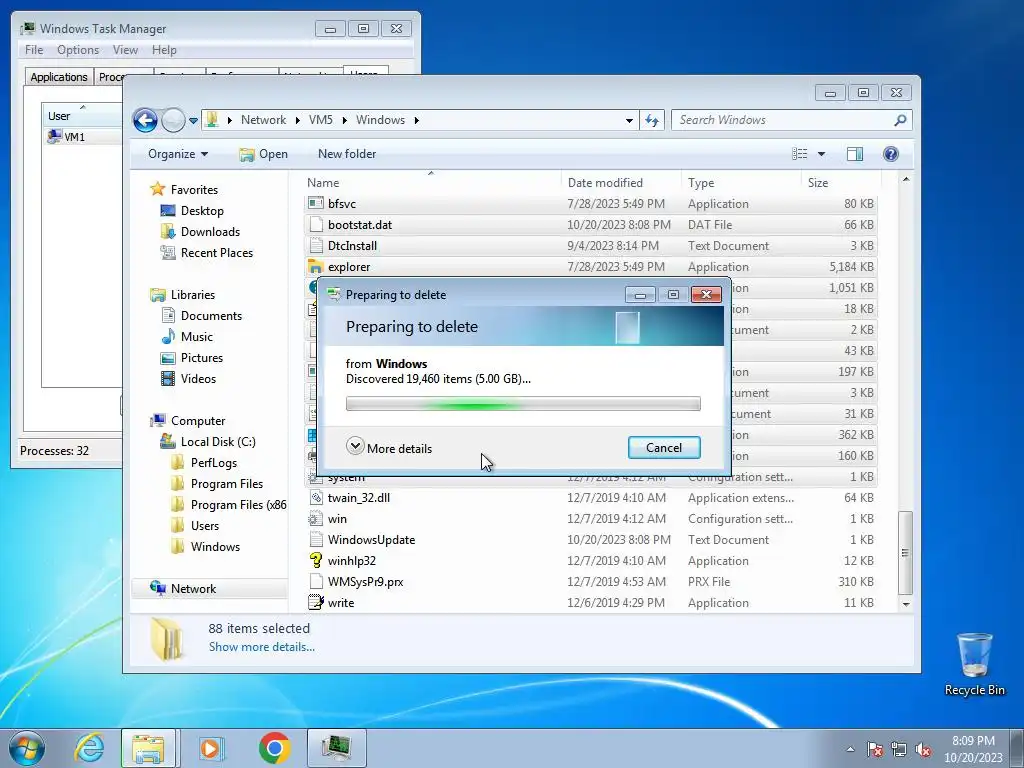
Task: Click the write application icon
Action: coord(315,602)
